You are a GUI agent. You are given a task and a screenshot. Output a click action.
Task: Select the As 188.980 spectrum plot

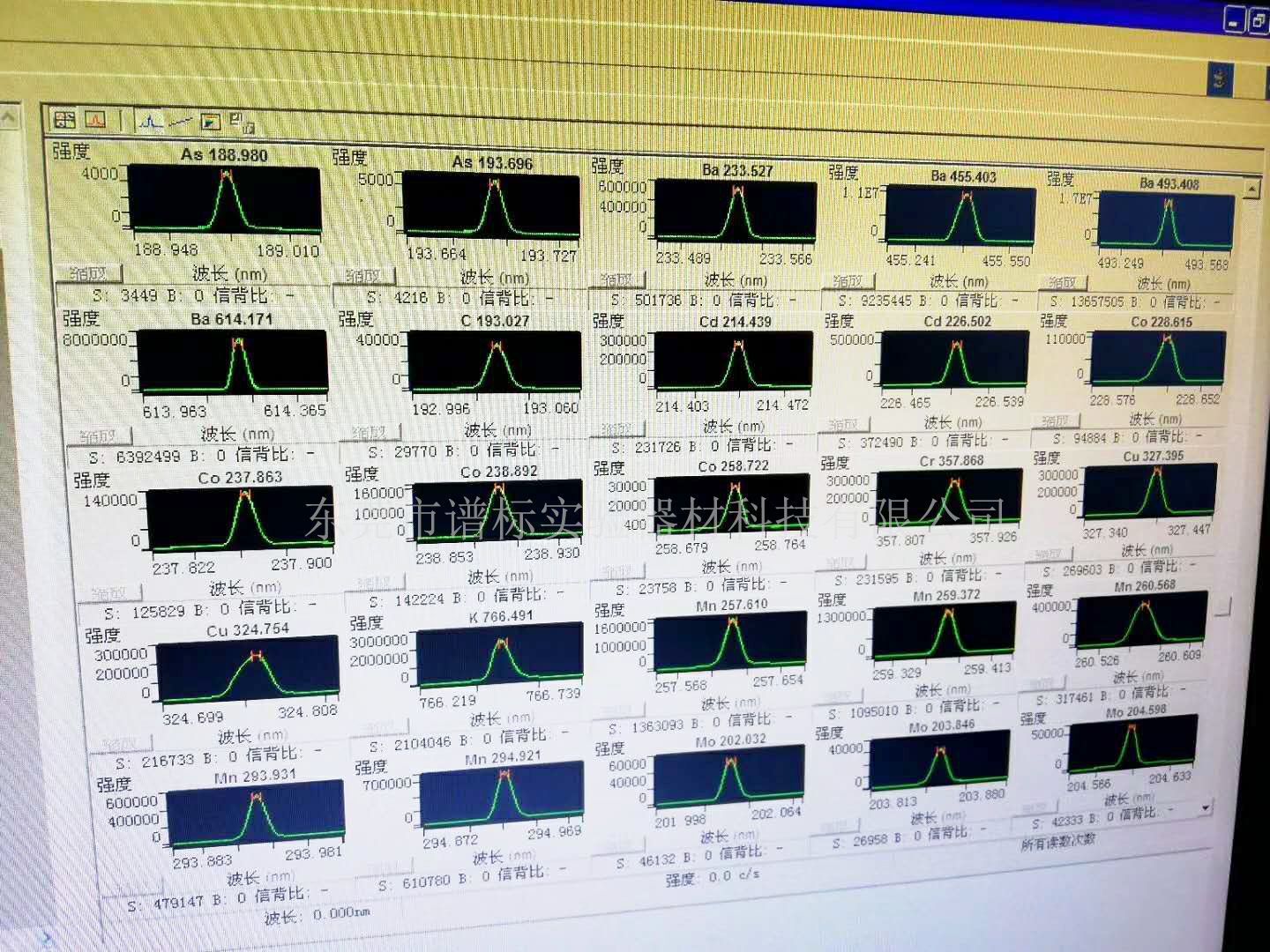pos(224,202)
